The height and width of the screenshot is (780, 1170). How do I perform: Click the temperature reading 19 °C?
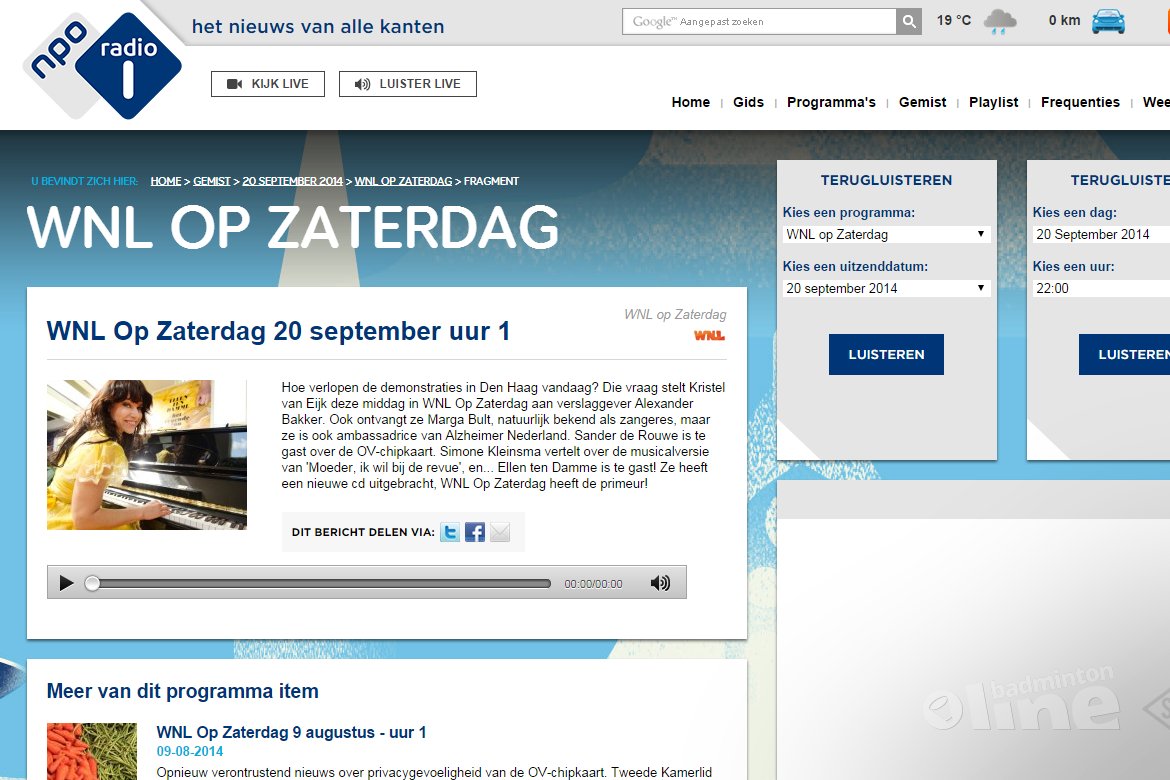(954, 20)
